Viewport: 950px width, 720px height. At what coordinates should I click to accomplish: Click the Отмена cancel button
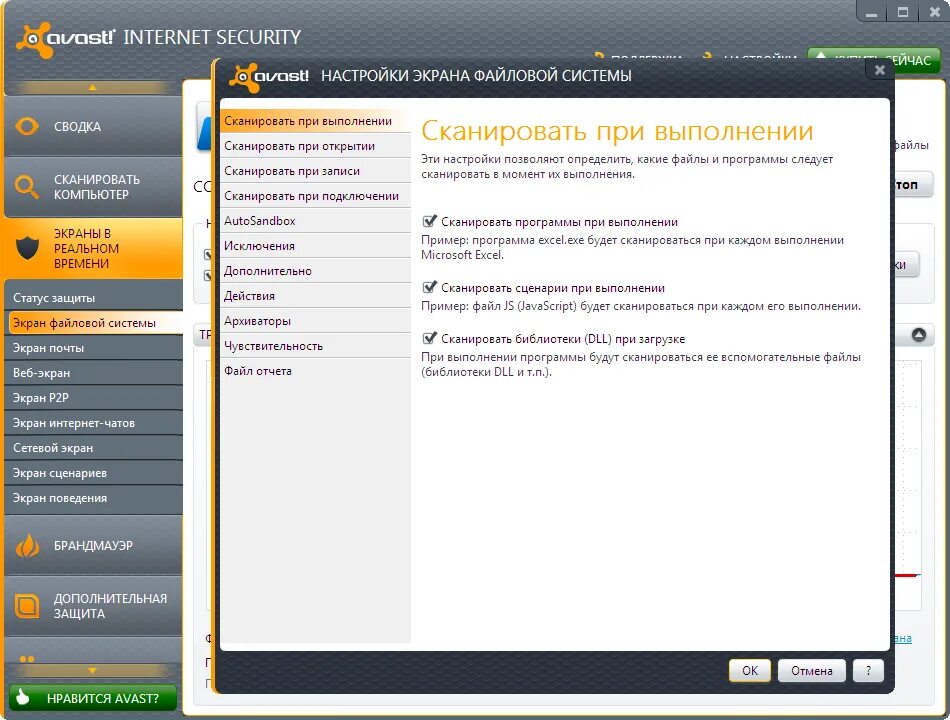tap(811, 671)
